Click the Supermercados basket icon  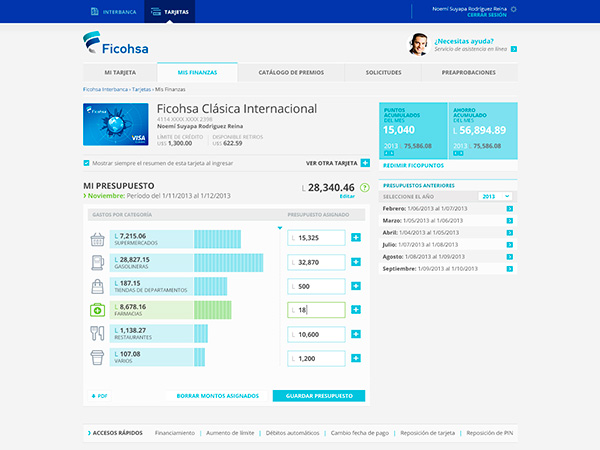pyautogui.click(x=97, y=240)
